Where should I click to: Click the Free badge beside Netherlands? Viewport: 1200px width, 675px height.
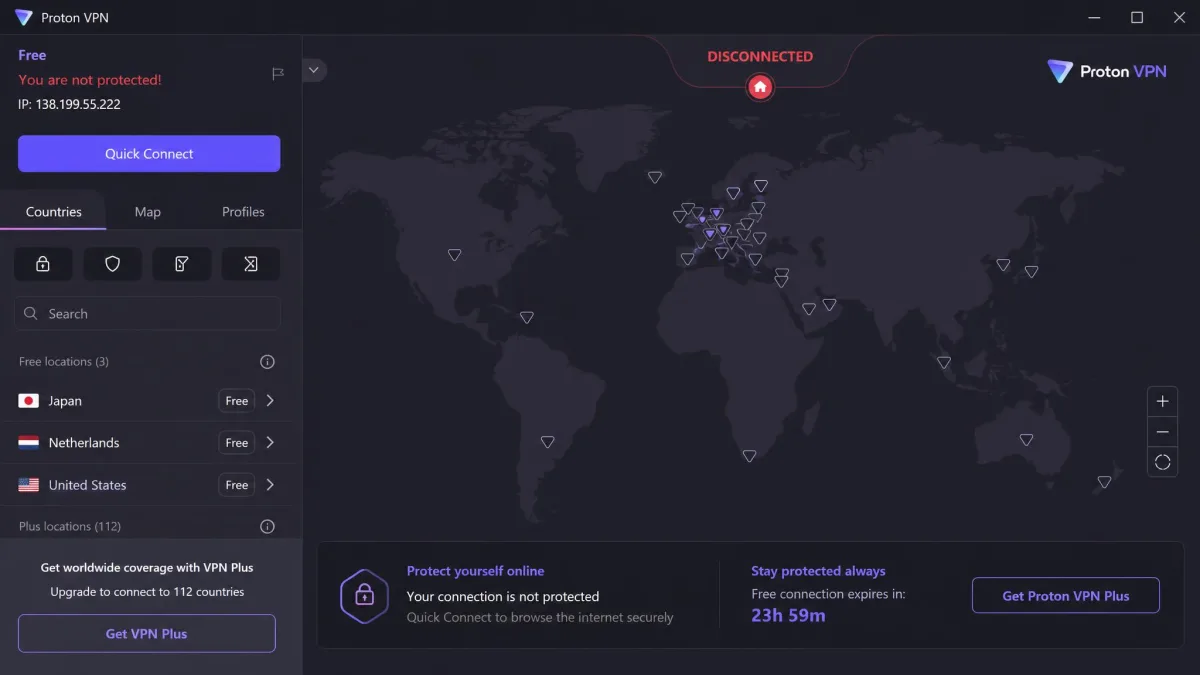point(237,443)
